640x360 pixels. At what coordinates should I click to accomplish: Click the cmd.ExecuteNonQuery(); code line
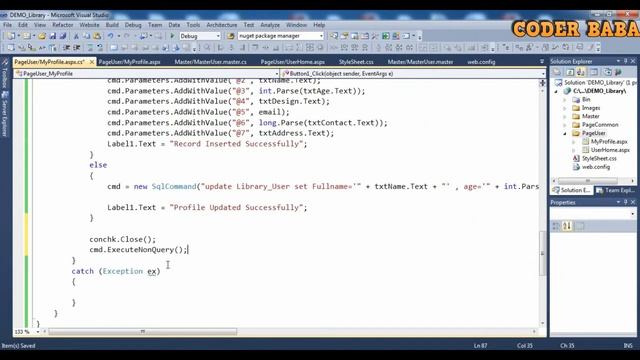click(138, 249)
